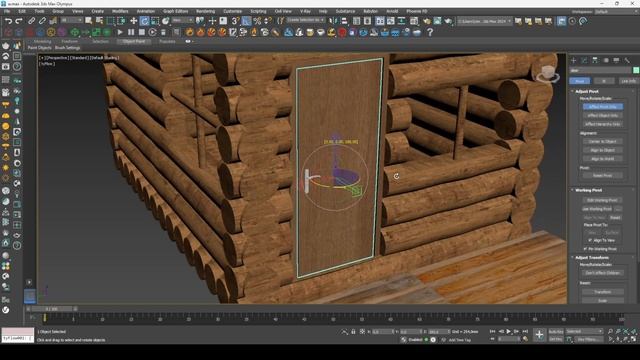Open the Workspaces Default dropdown

pos(616,11)
